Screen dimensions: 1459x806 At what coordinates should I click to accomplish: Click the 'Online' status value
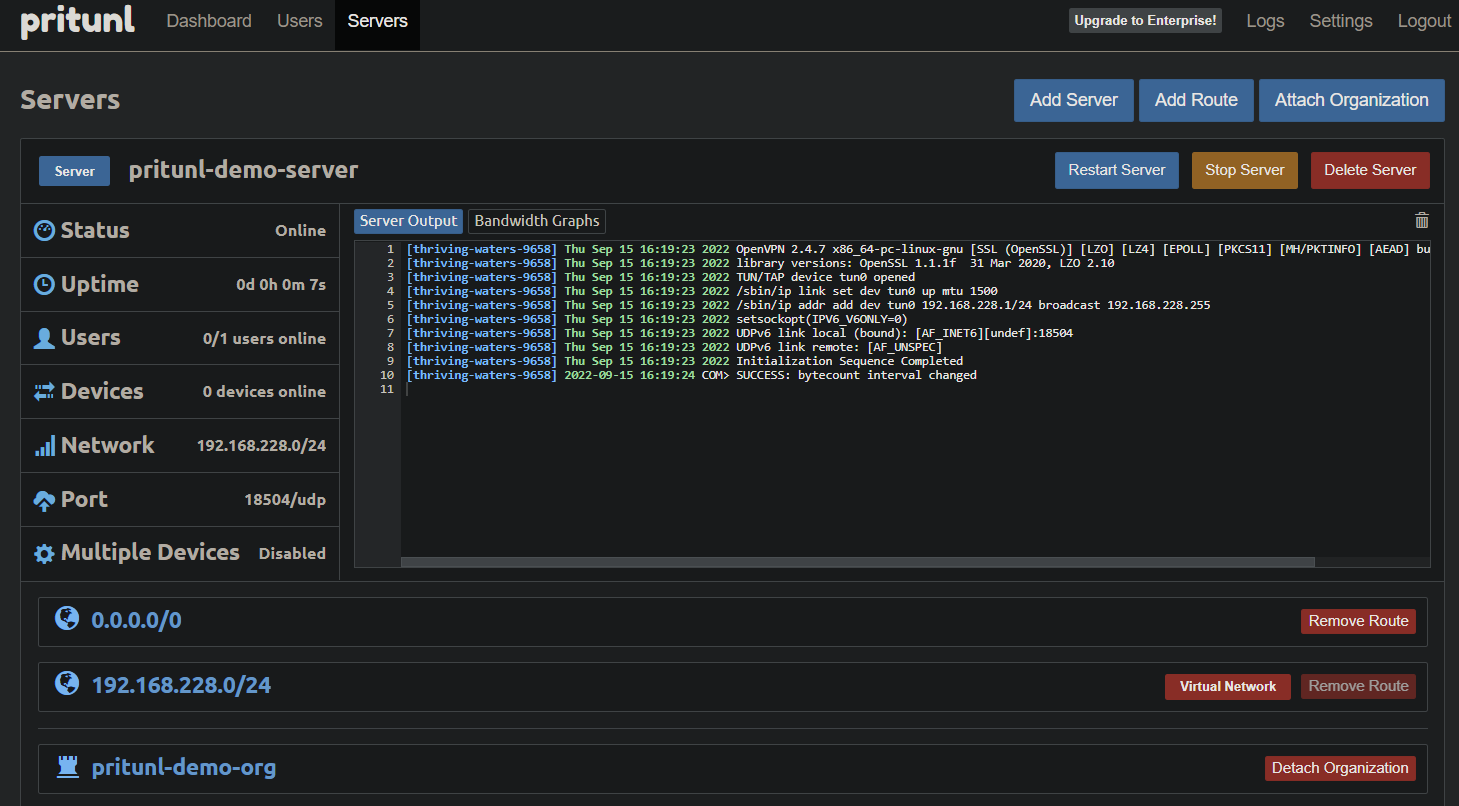click(300, 231)
